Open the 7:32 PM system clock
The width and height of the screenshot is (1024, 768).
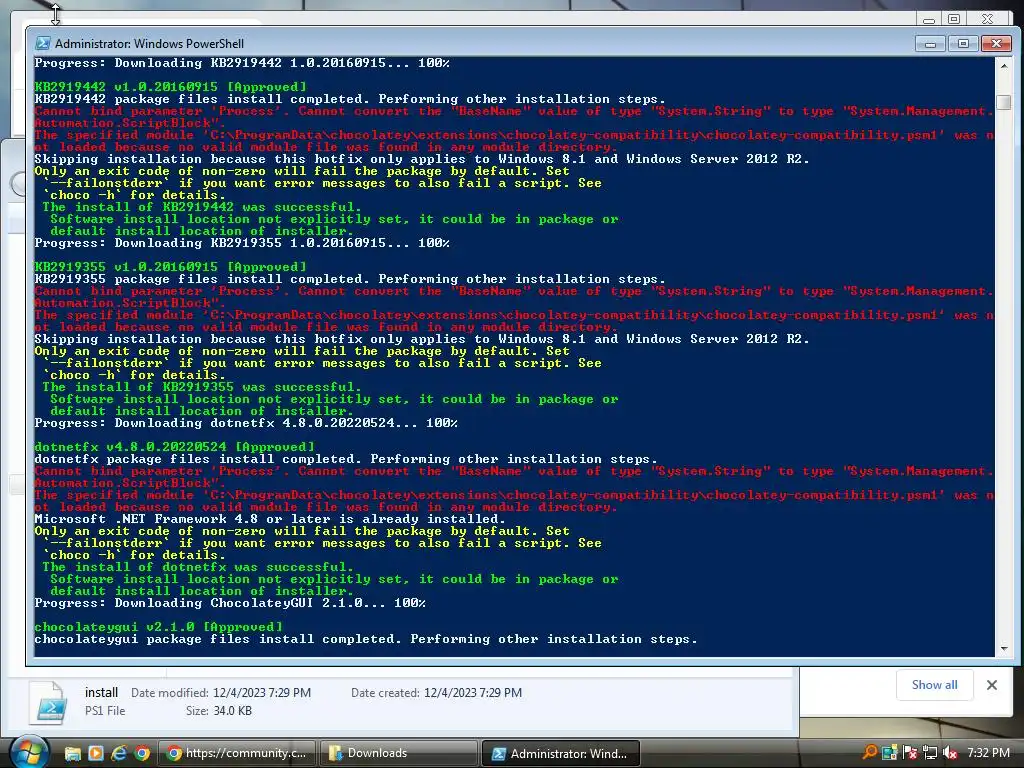click(988, 752)
